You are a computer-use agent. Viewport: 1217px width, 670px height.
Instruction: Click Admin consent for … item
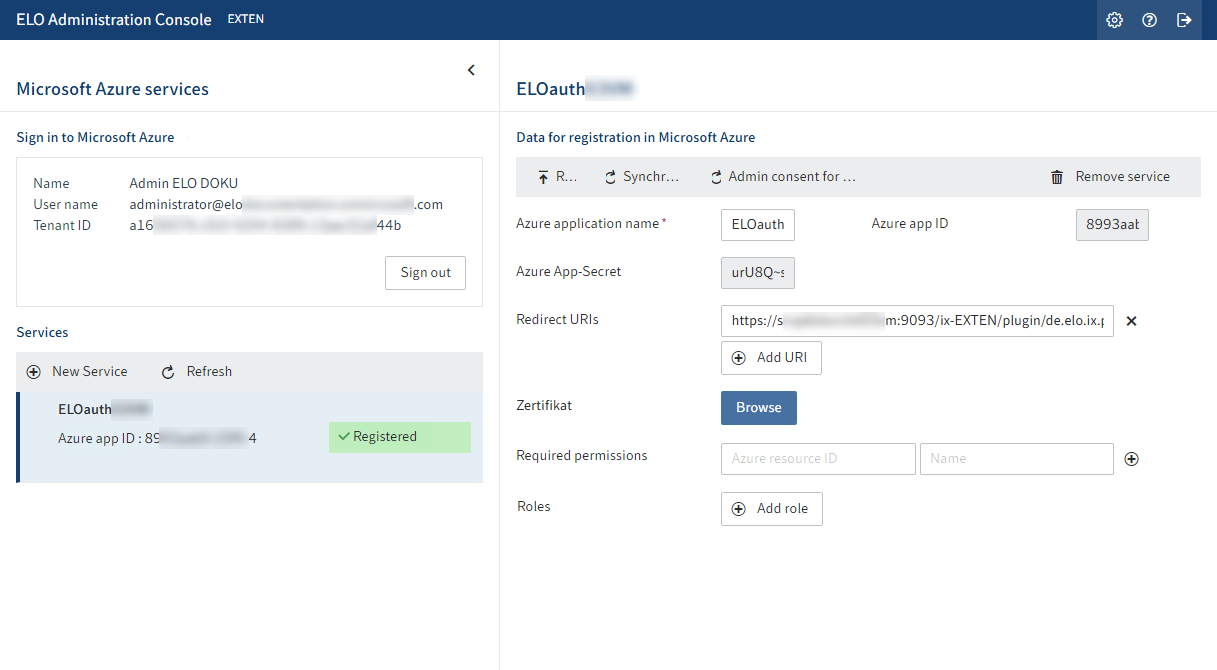[x=783, y=177]
